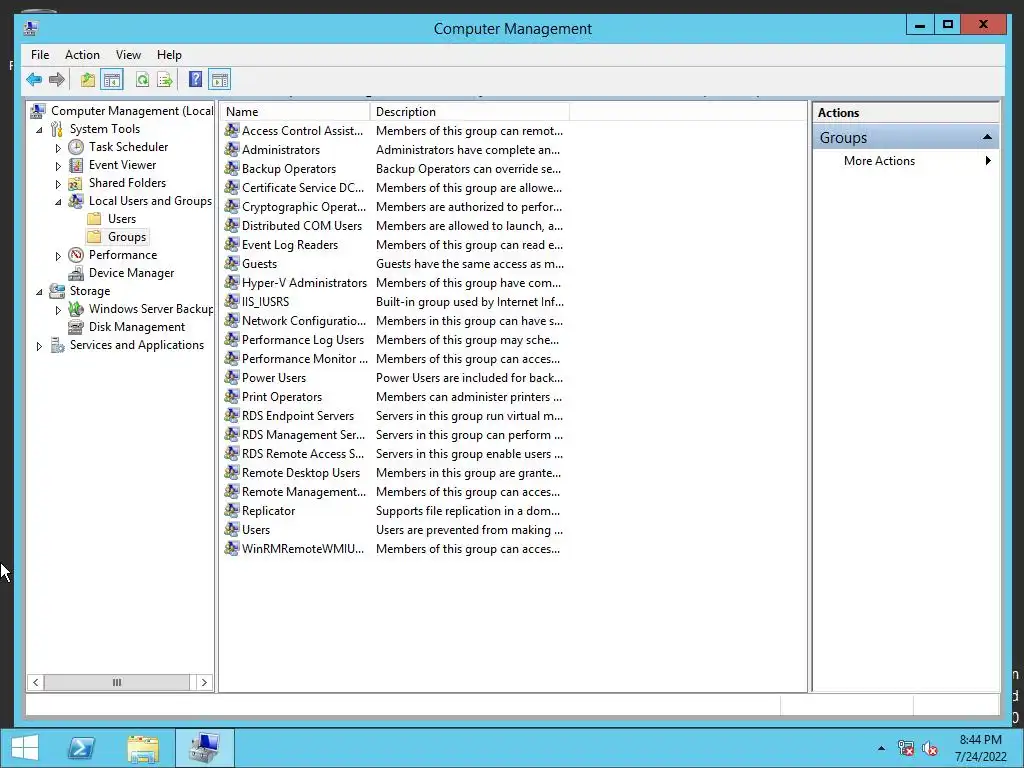Click the Up one level folder icon
The height and width of the screenshot is (768, 1024).
pyautogui.click(x=88, y=80)
